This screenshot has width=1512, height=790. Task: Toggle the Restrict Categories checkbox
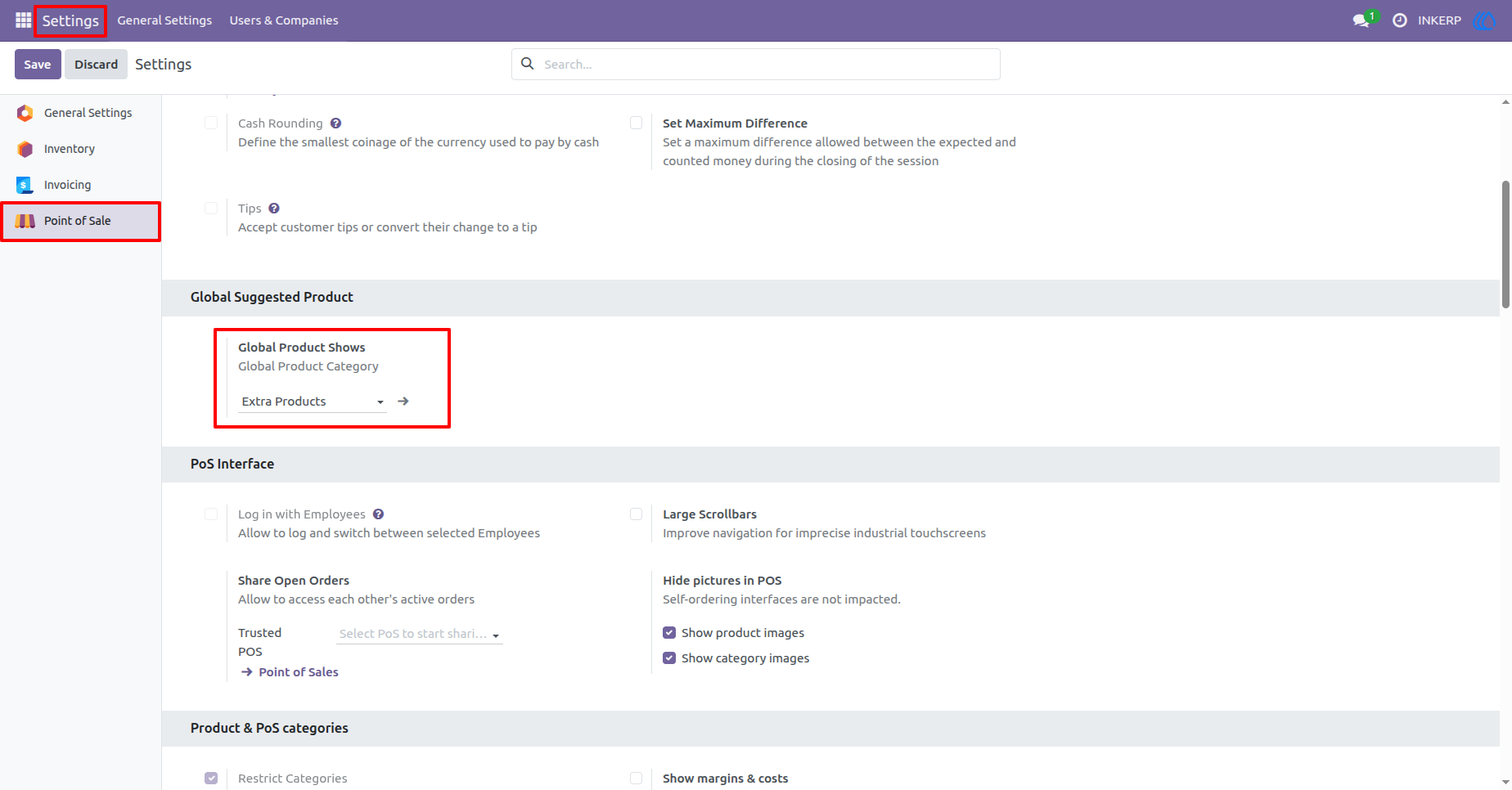pos(211,778)
